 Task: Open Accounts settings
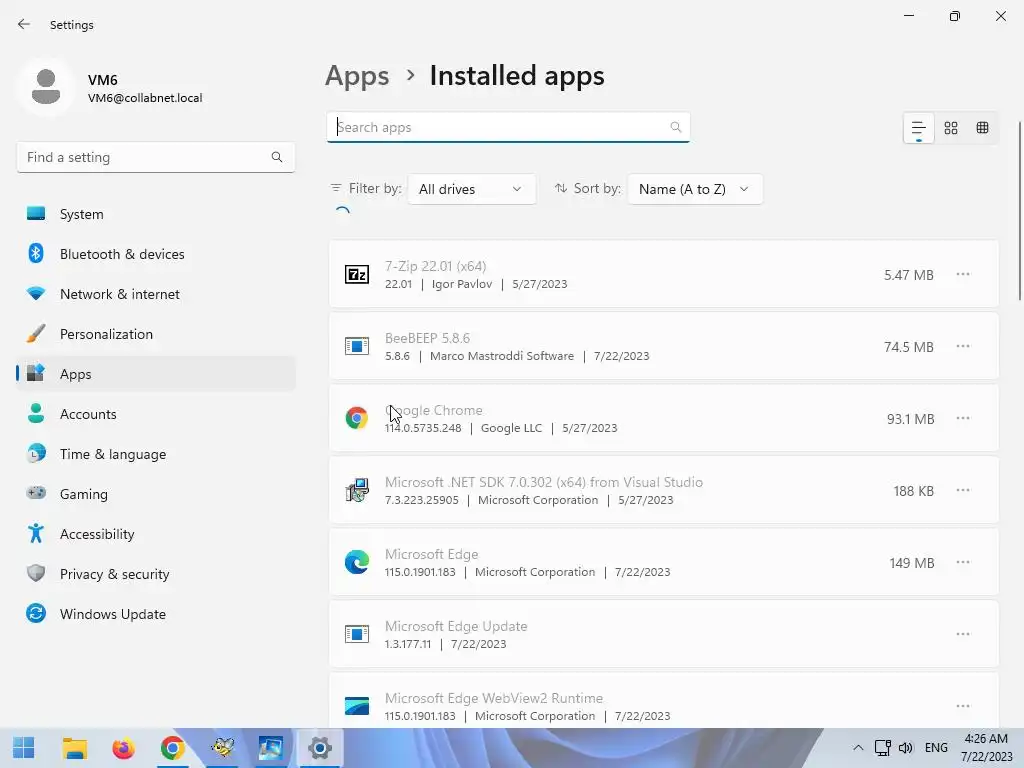click(x=155, y=414)
